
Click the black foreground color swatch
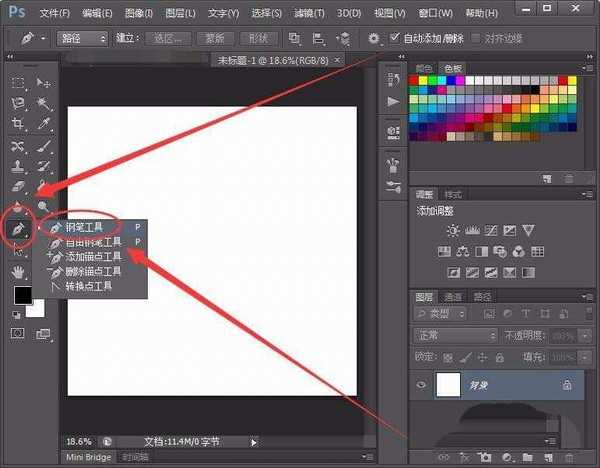tap(22, 295)
